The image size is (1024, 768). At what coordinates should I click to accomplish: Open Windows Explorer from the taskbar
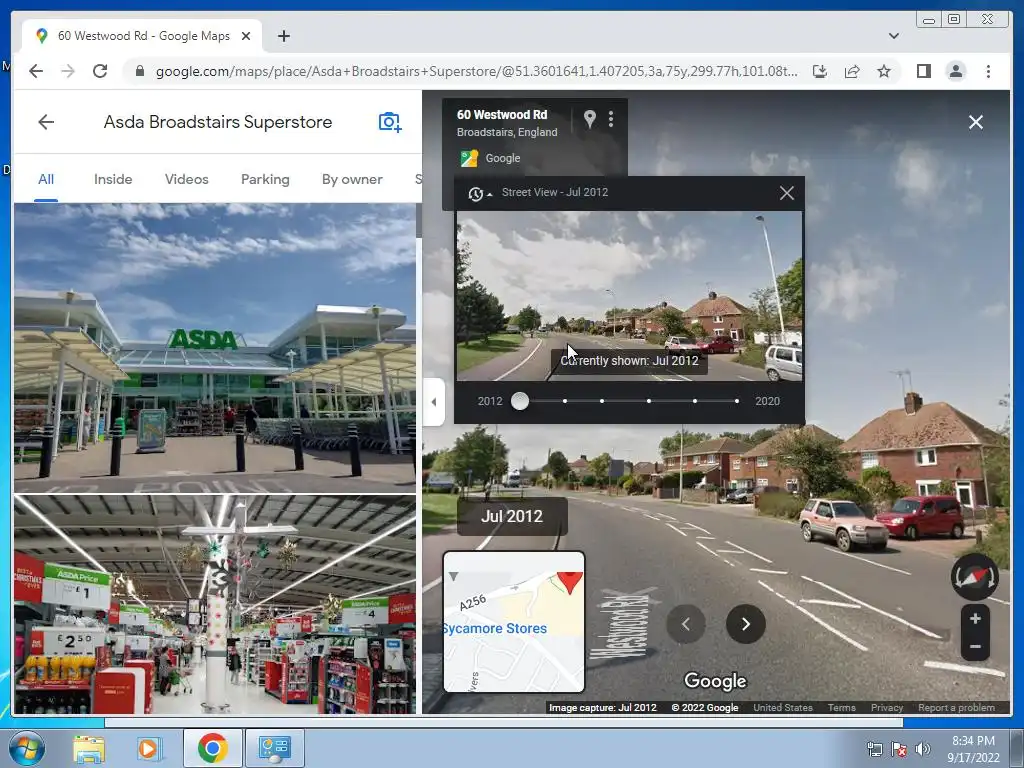pyautogui.click(x=89, y=748)
